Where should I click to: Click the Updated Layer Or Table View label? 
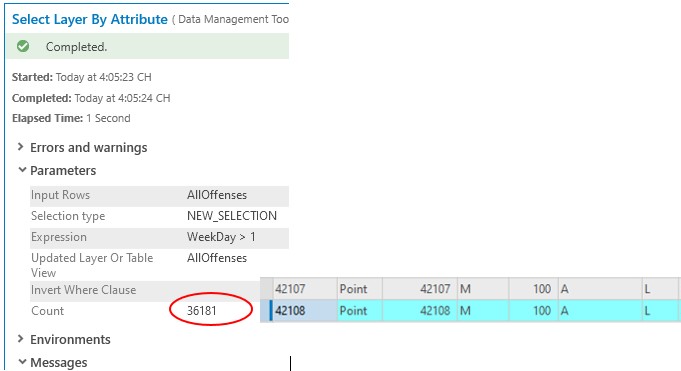(92, 265)
